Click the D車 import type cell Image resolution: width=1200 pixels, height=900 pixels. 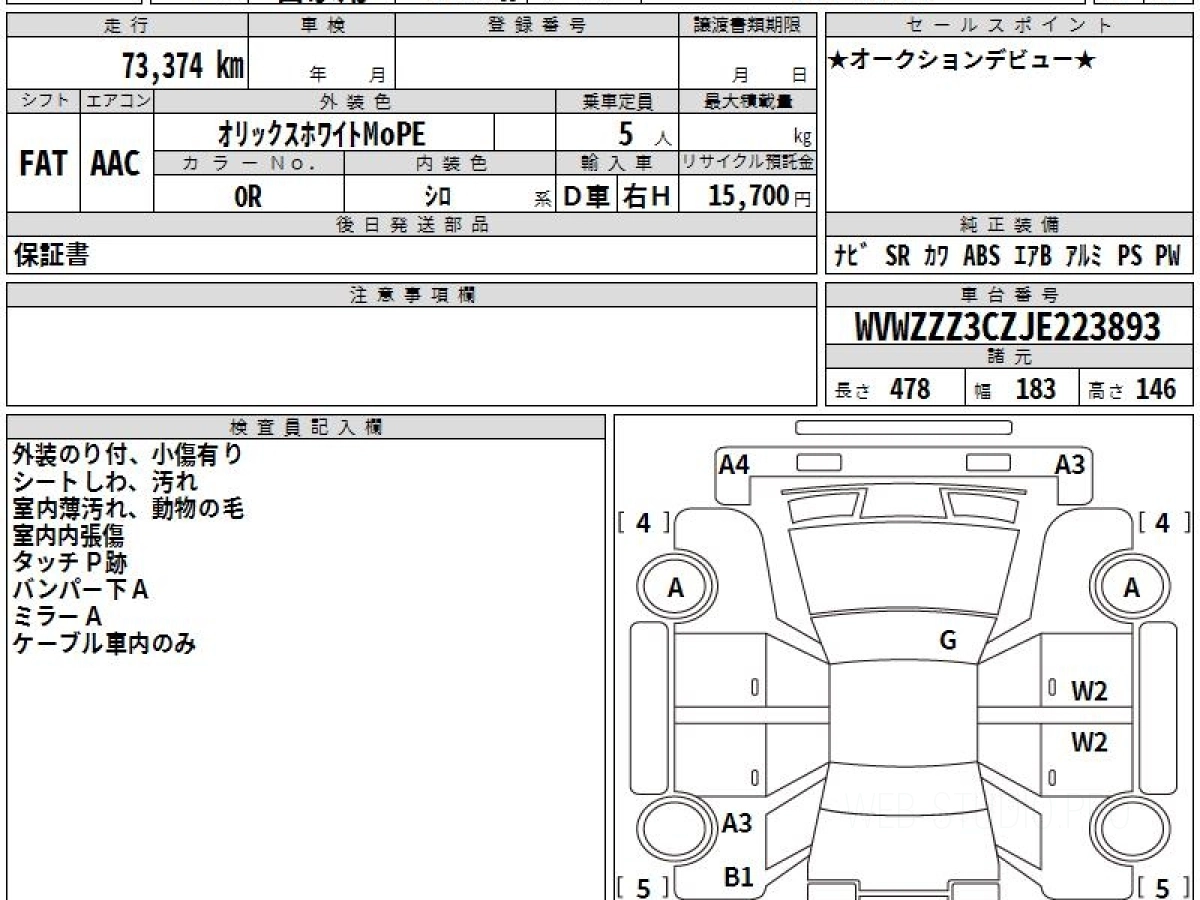[586, 197]
